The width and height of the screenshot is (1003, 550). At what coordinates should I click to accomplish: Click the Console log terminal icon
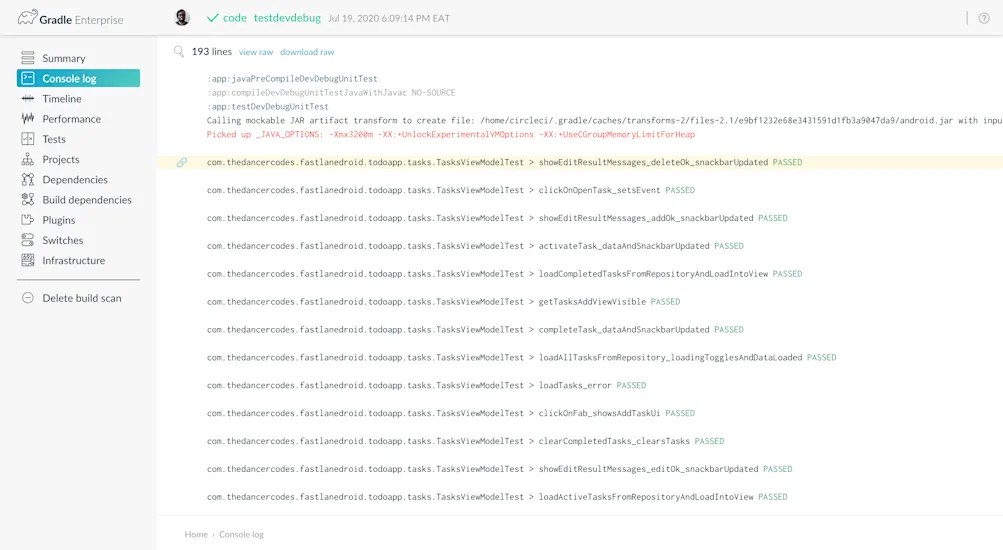click(x=28, y=78)
